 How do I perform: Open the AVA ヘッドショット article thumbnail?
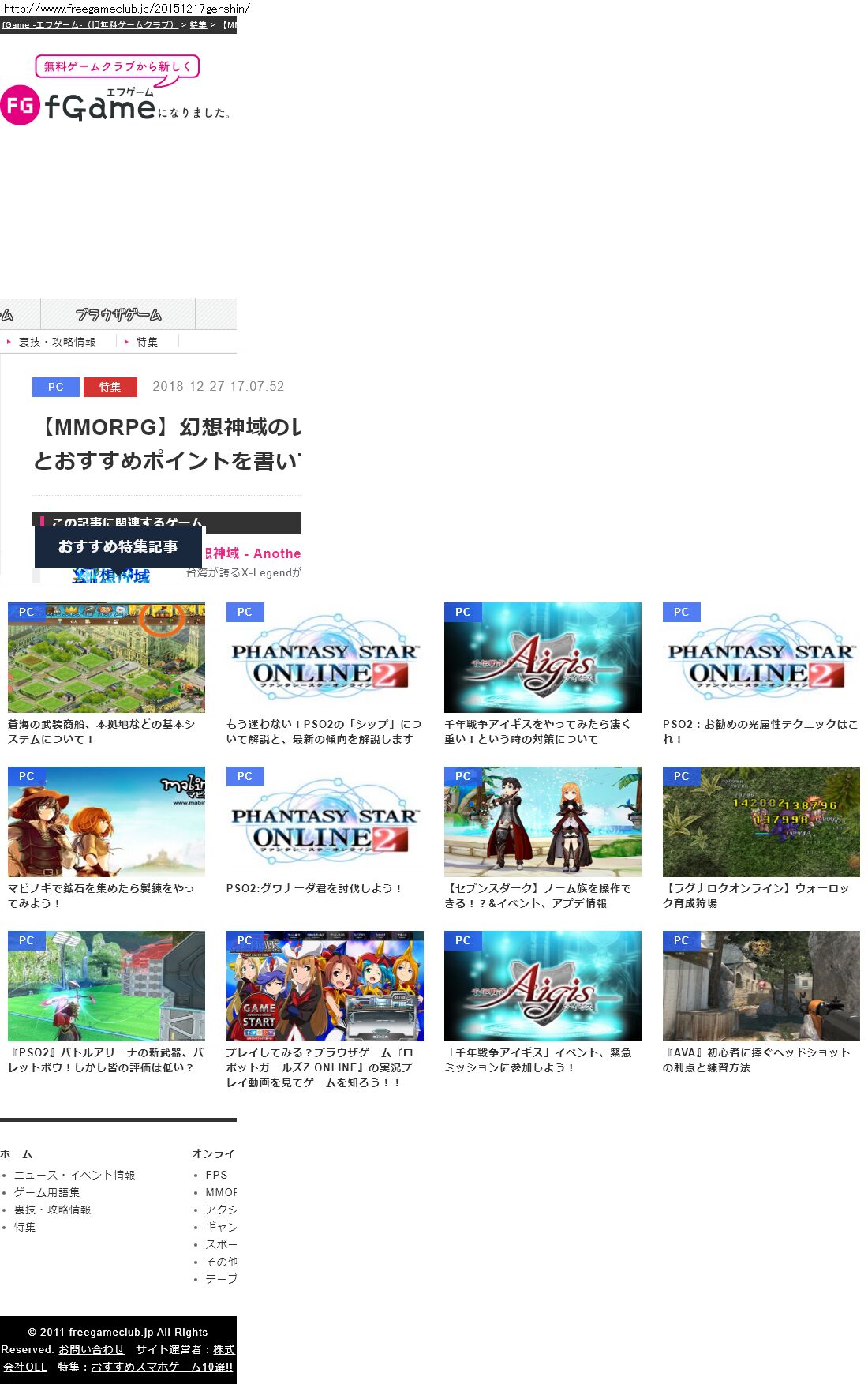tap(761, 986)
